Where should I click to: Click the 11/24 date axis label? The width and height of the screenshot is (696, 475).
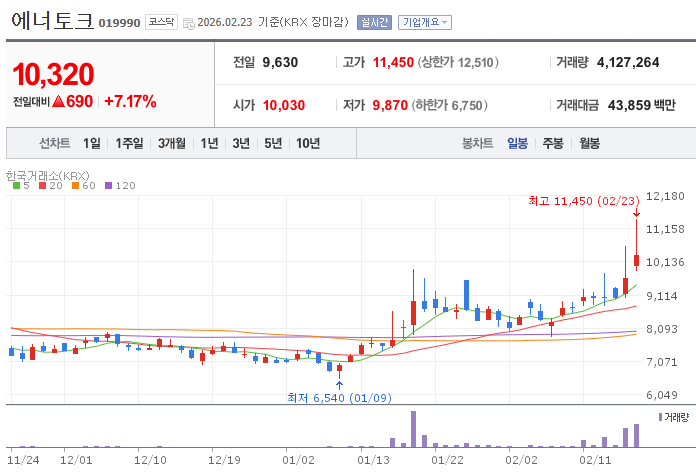[x=23, y=460]
